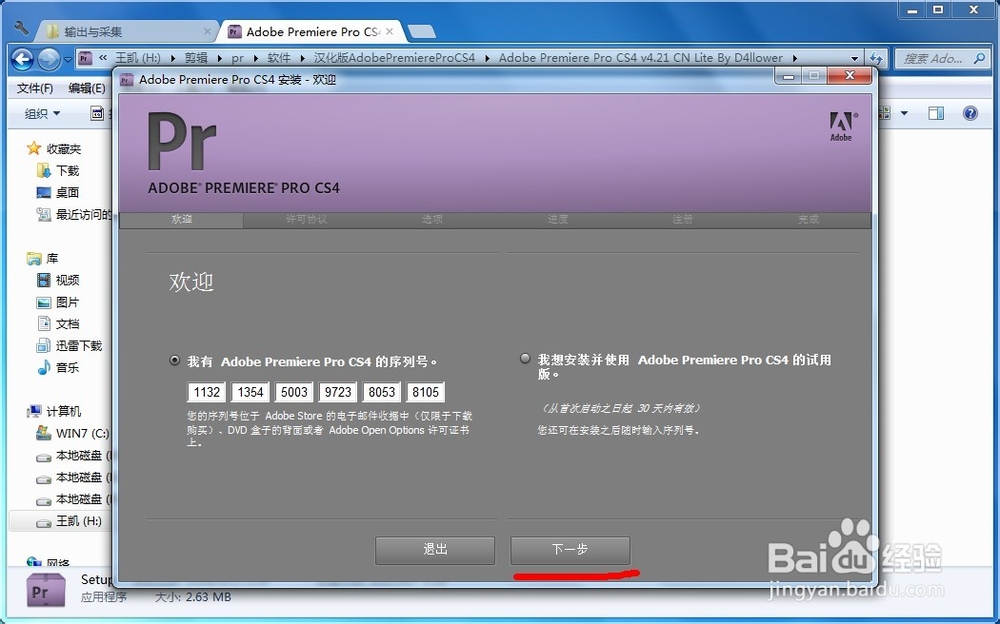Select the 'I have a serial number' radio option
The height and width of the screenshot is (624, 1000).
click(175, 360)
